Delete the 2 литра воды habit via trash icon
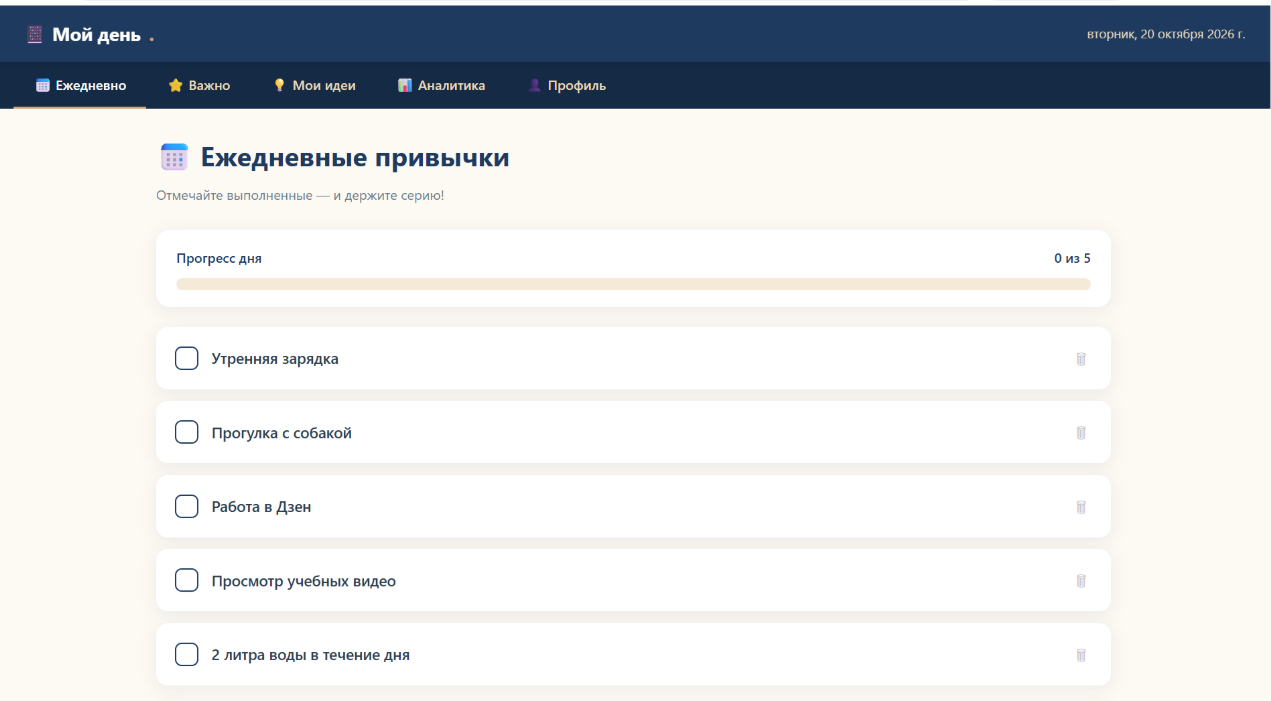This screenshot has height=701, width=1271. [1080, 655]
